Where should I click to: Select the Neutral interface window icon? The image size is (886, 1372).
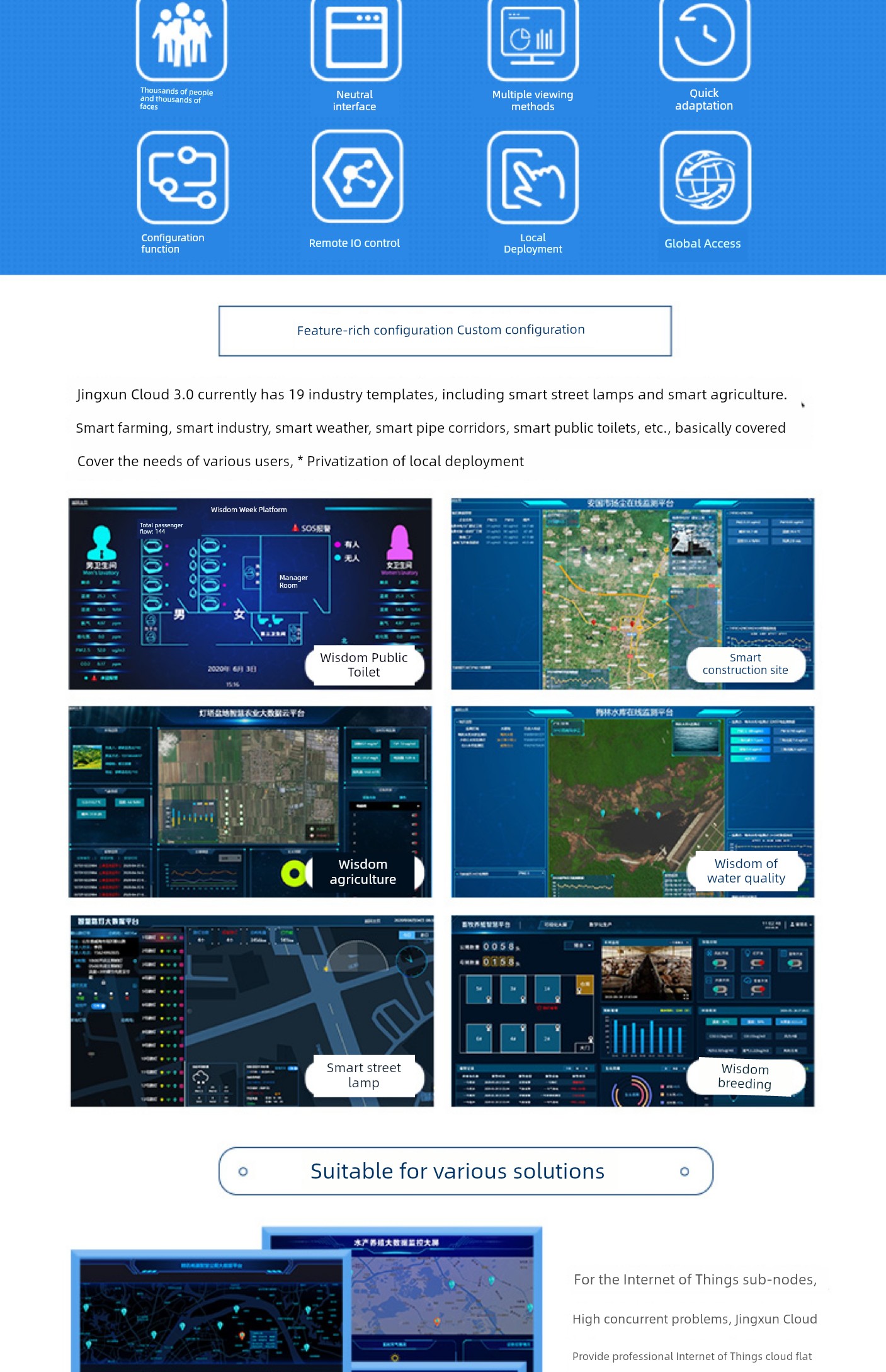[x=356, y=39]
